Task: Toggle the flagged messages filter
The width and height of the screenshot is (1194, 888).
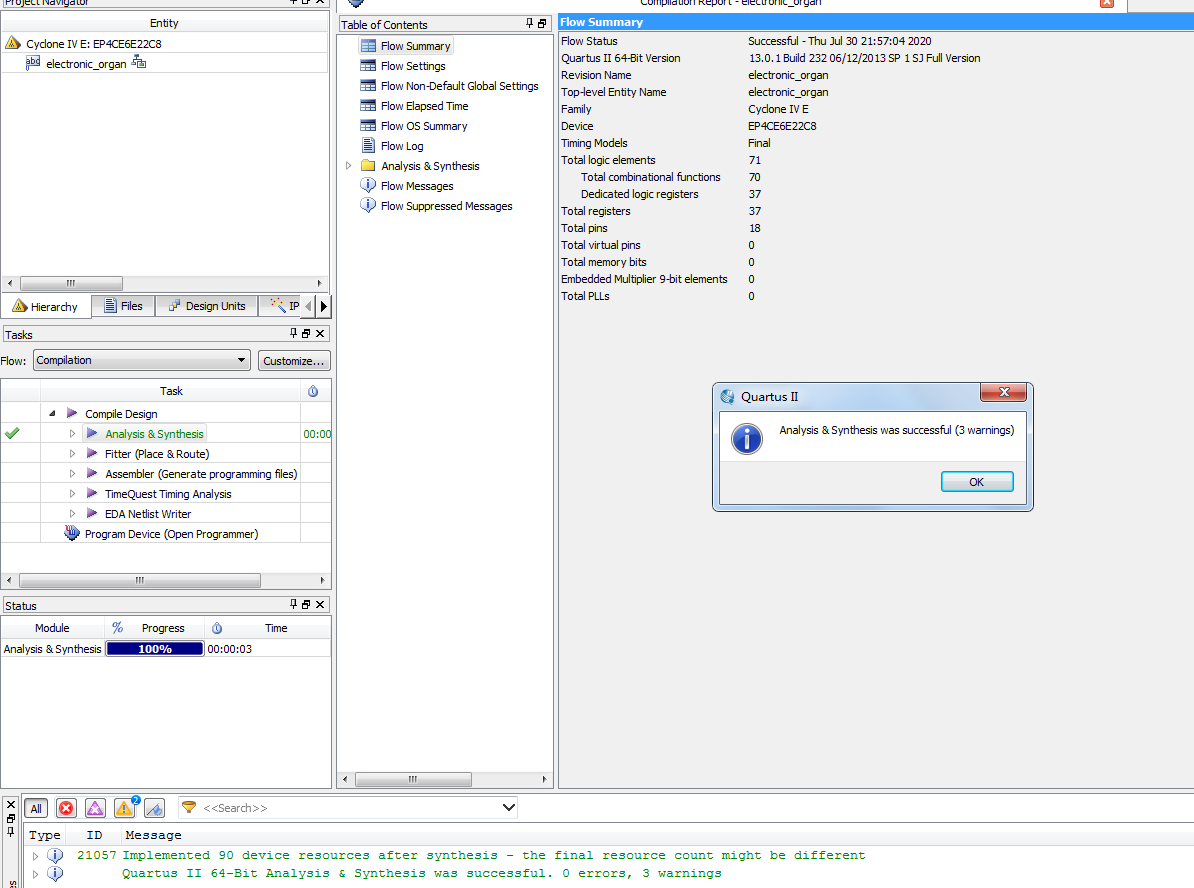Action: [154, 808]
